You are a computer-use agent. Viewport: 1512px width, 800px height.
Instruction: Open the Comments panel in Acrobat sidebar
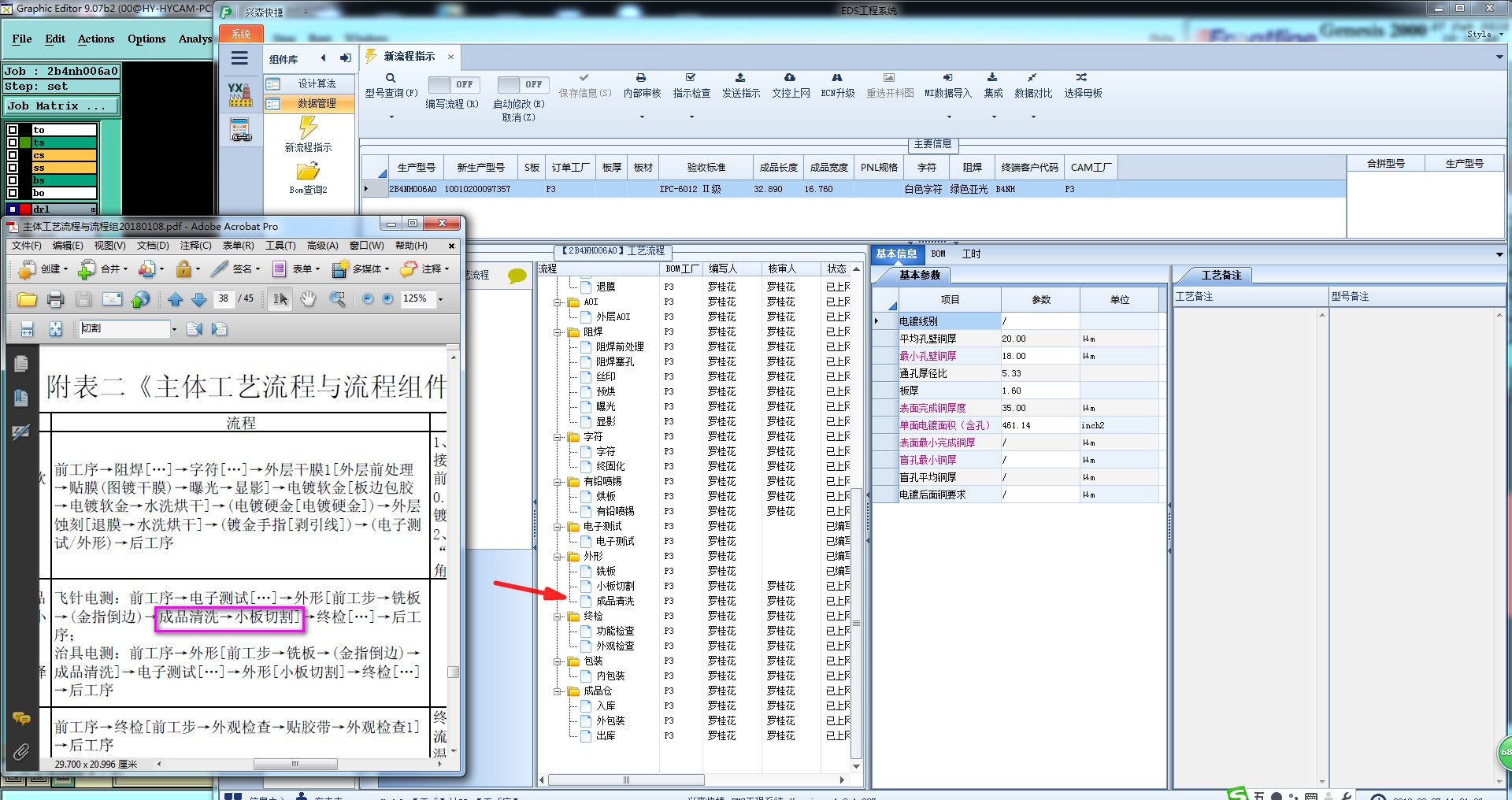pyautogui.click(x=21, y=718)
